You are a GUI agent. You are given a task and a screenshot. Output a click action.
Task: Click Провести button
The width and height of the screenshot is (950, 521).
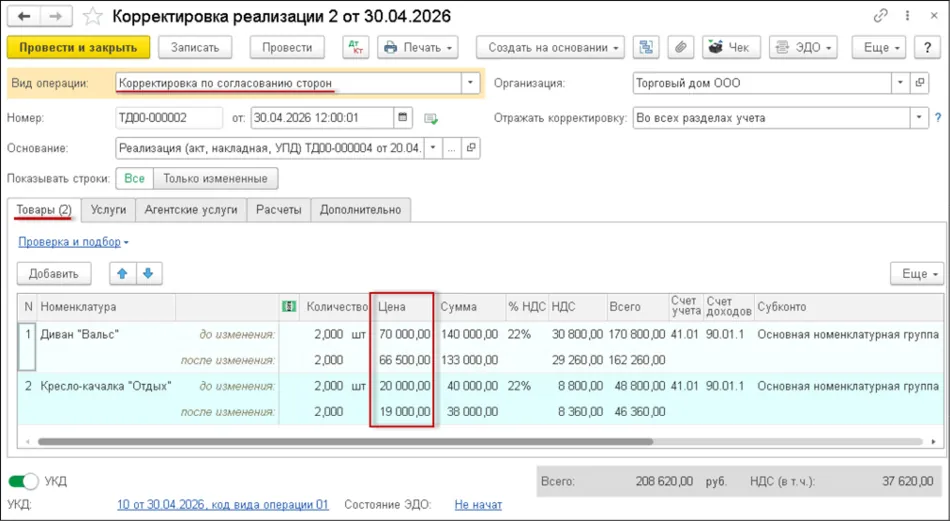pos(287,47)
